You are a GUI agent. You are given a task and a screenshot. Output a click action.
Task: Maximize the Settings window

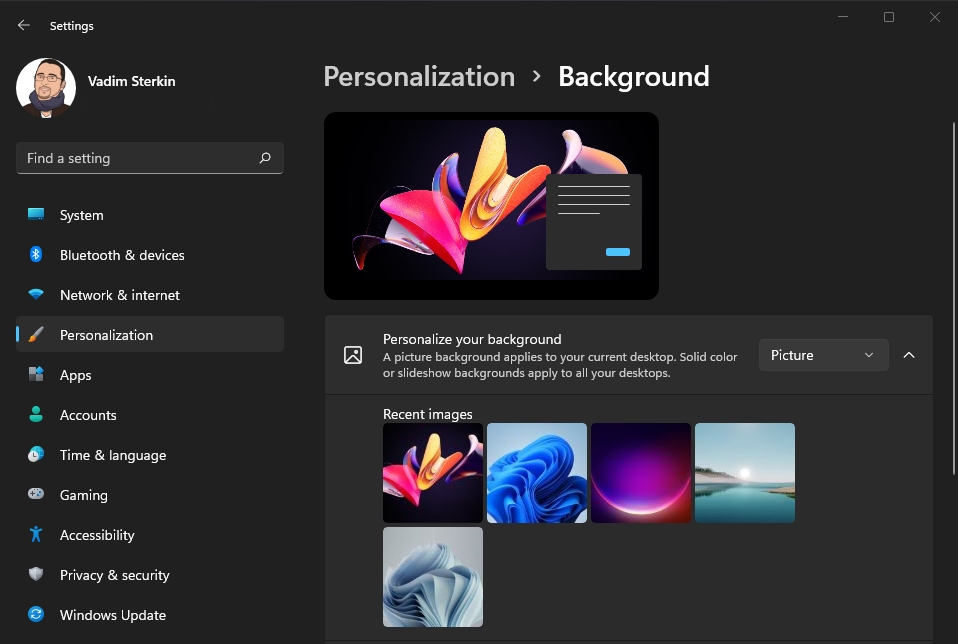889,17
